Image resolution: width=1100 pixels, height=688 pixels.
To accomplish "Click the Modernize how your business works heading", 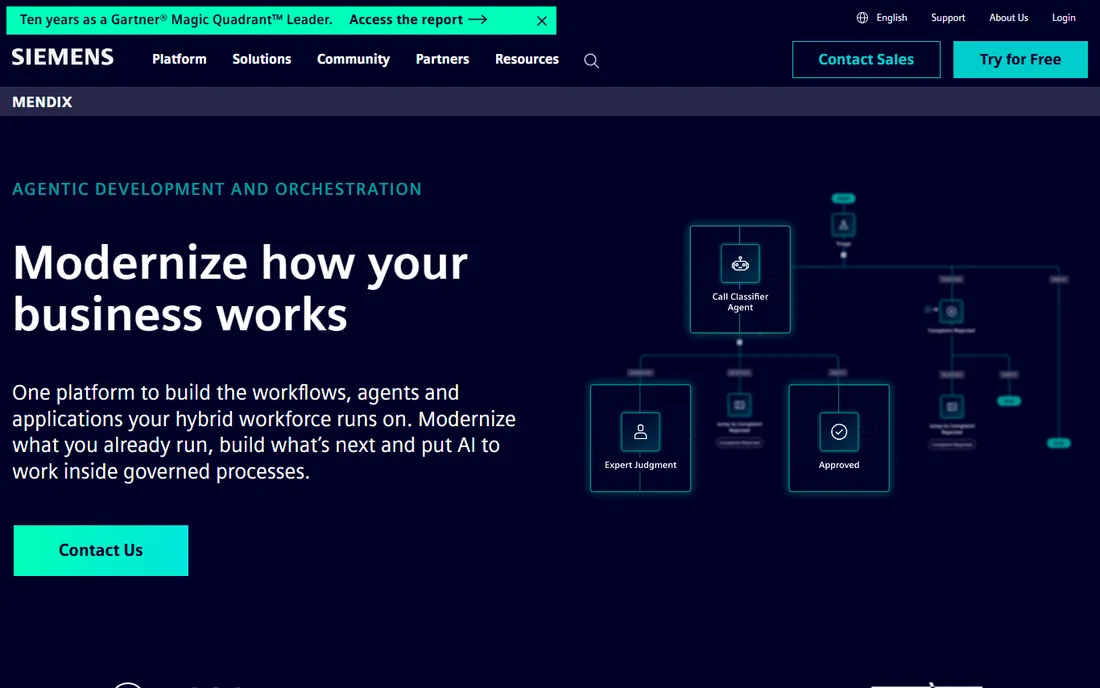I will click(240, 288).
